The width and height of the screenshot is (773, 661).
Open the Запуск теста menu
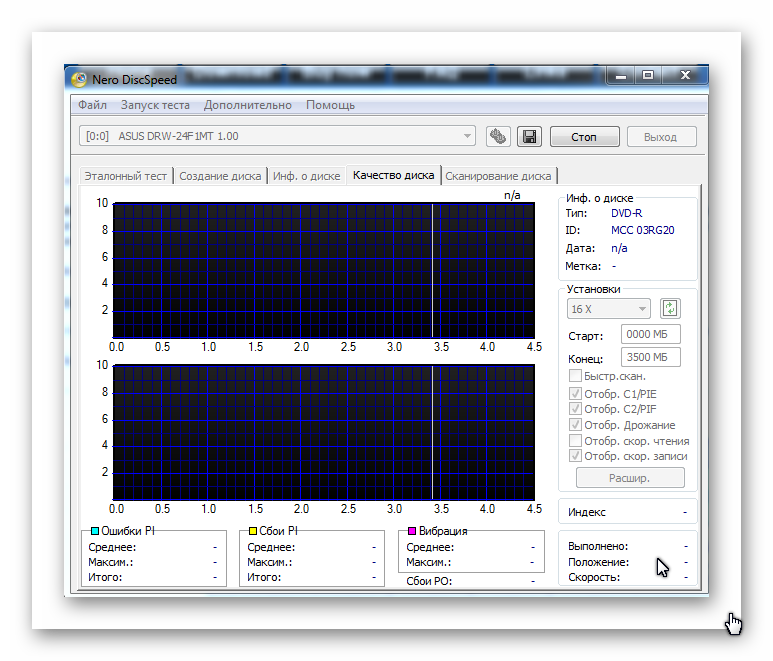pos(155,105)
